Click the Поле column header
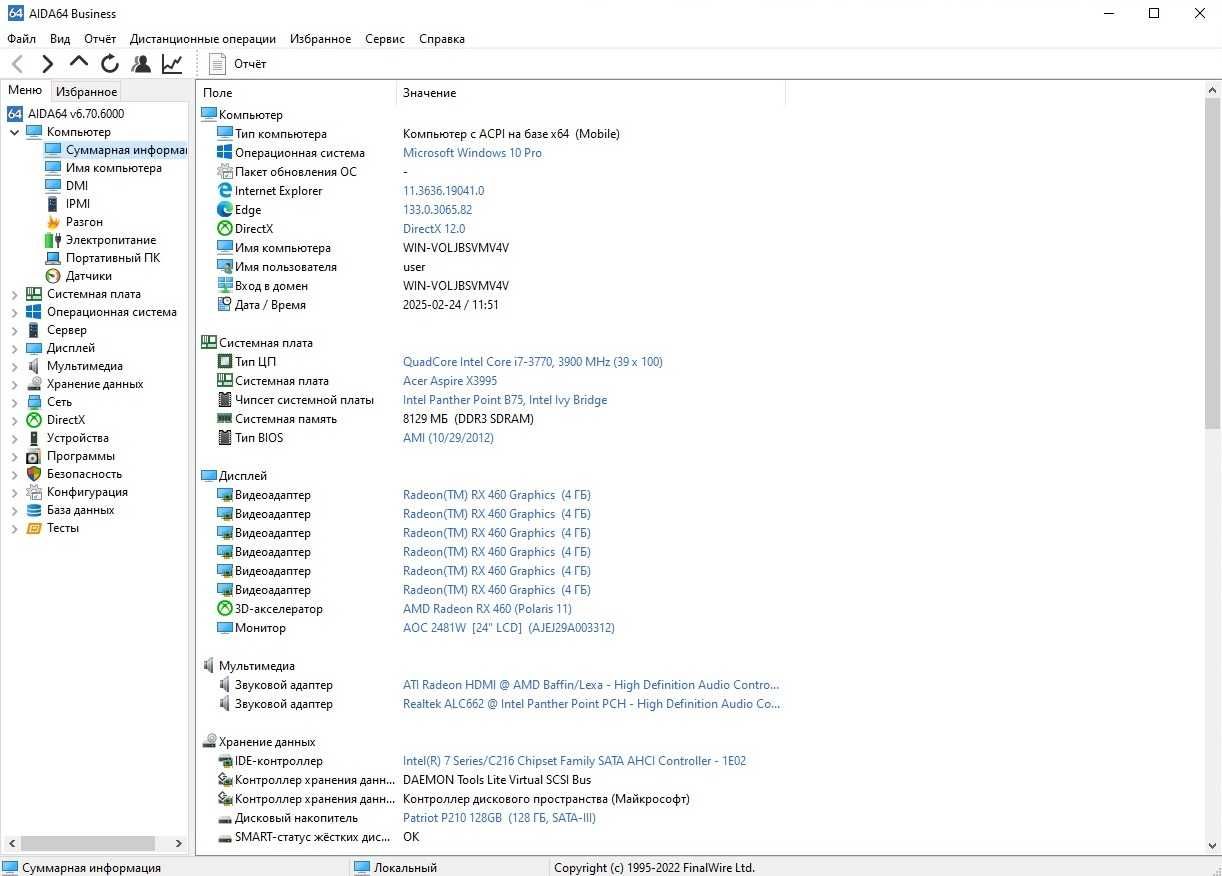The height and width of the screenshot is (876, 1222). 297,93
